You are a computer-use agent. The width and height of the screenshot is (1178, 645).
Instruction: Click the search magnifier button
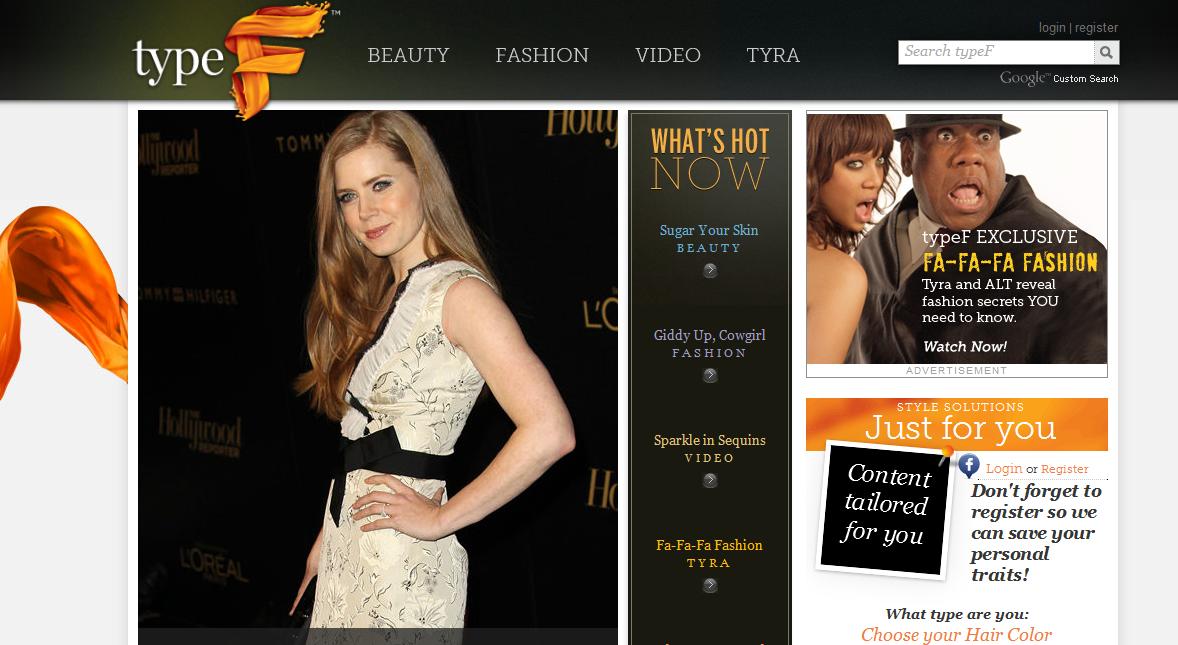click(x=1106, y=52)
